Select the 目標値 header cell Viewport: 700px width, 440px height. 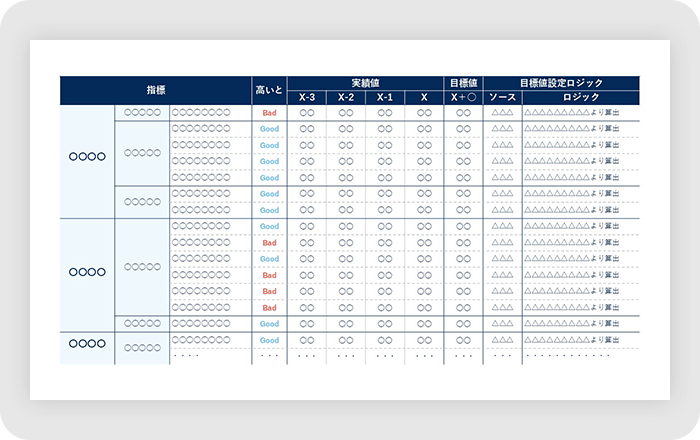463,83
